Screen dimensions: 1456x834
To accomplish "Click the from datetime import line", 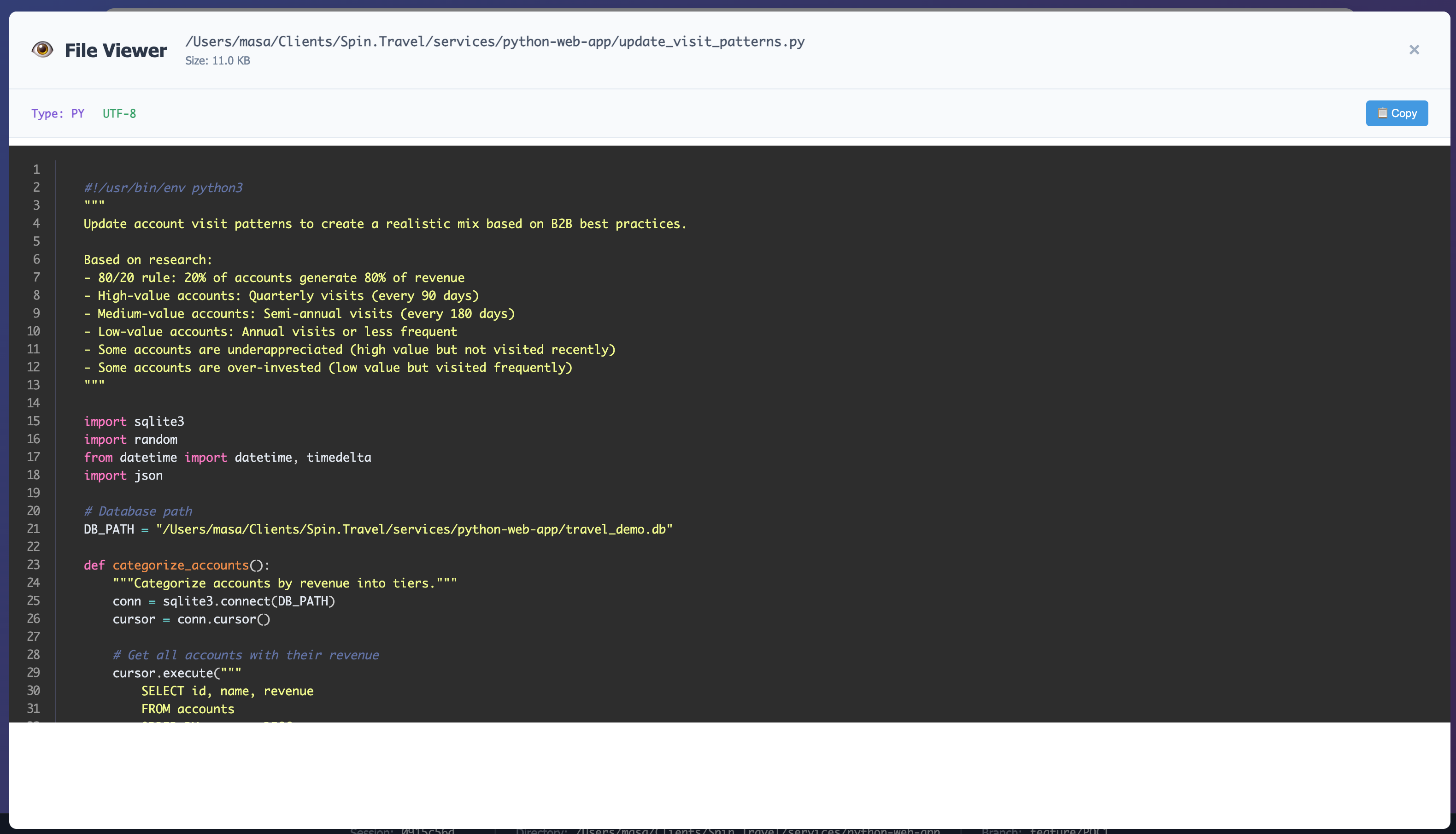I will [228, 457].
